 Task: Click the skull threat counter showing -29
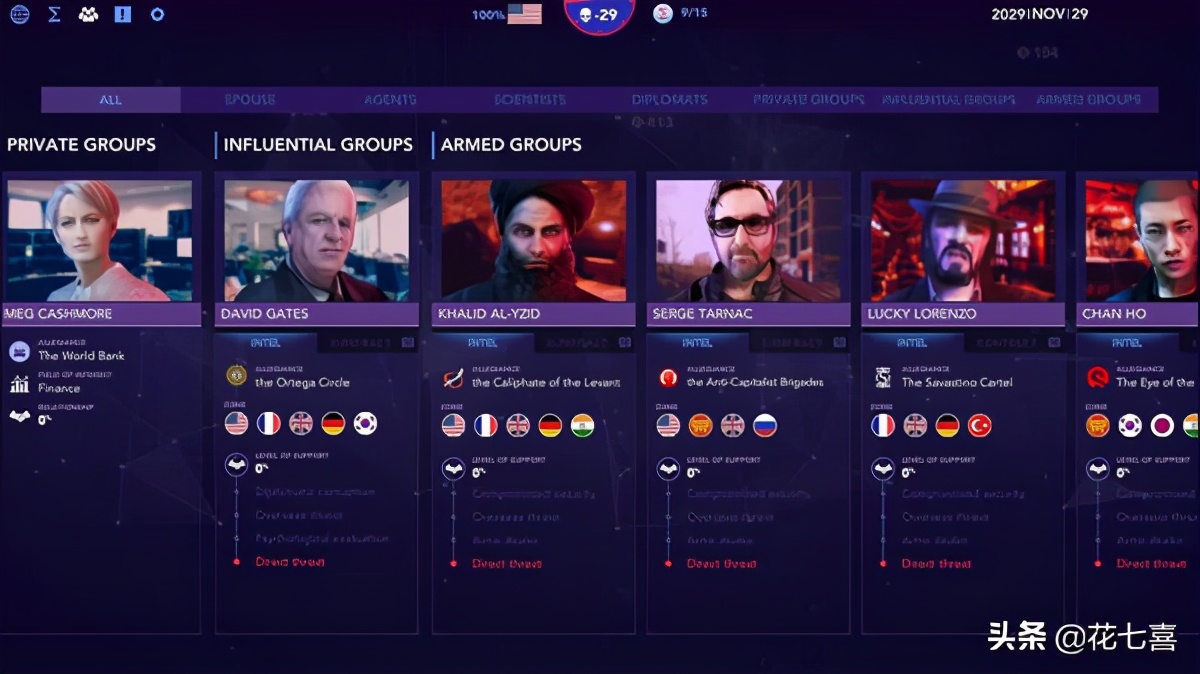pyautogui.click(x=599, y=15)
